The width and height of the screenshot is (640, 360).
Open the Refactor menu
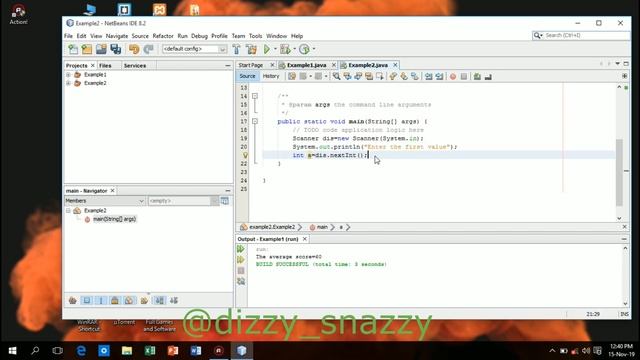pyautogui.click(x=163, y=36)
